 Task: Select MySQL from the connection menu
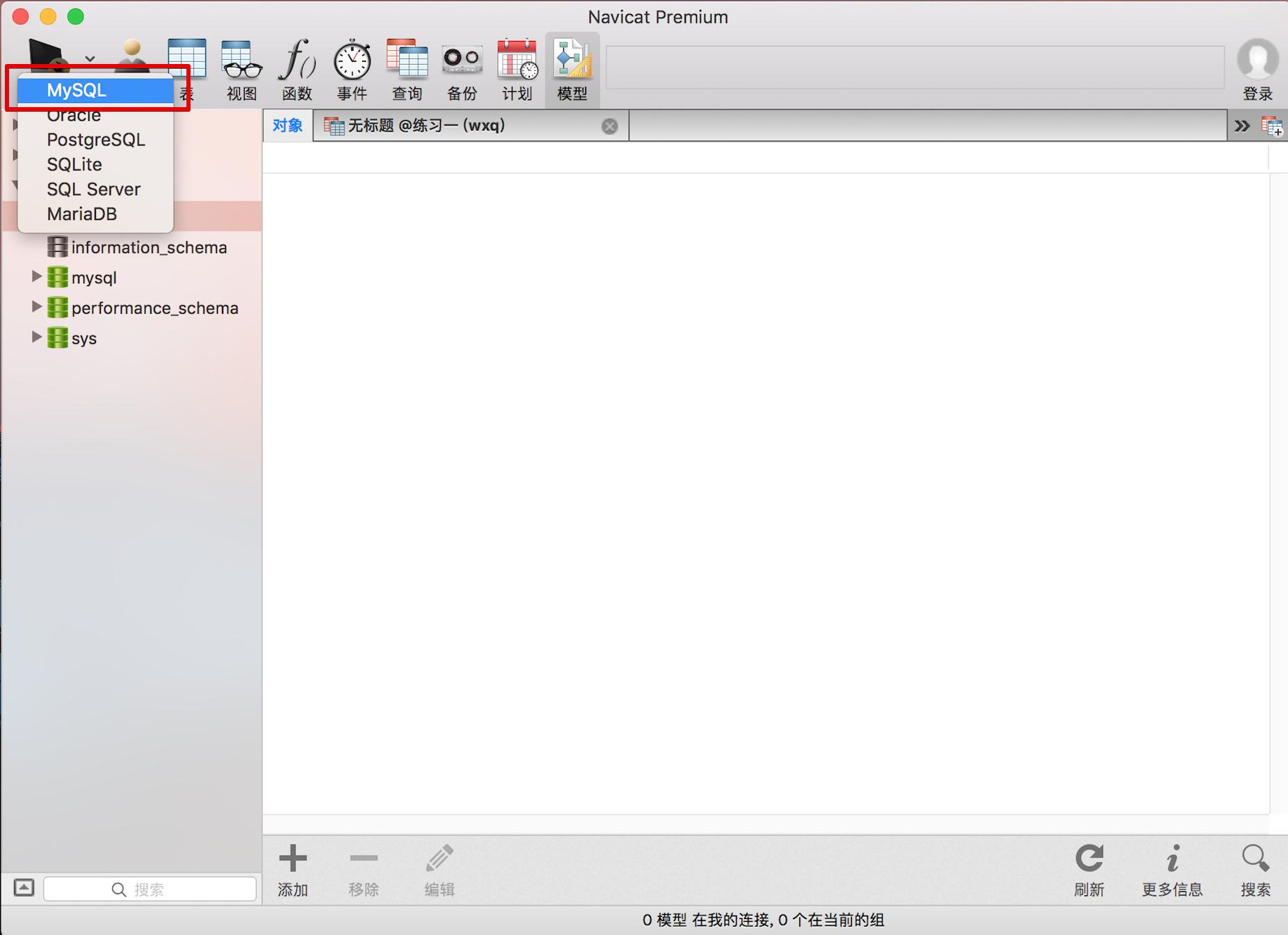[96, 90]
